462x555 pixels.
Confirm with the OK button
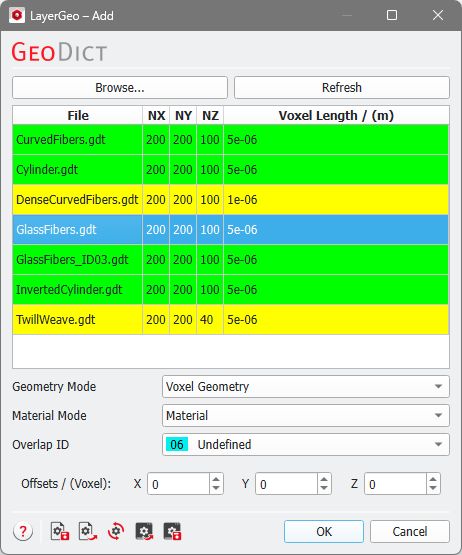coord(324,531)
